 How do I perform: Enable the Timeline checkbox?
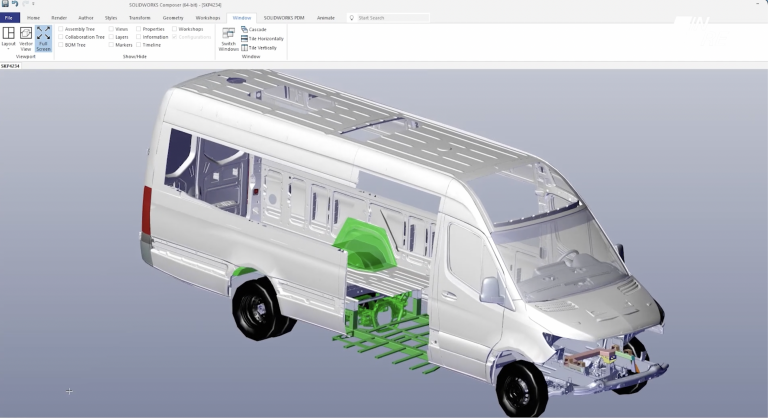(x=139, y=45)
